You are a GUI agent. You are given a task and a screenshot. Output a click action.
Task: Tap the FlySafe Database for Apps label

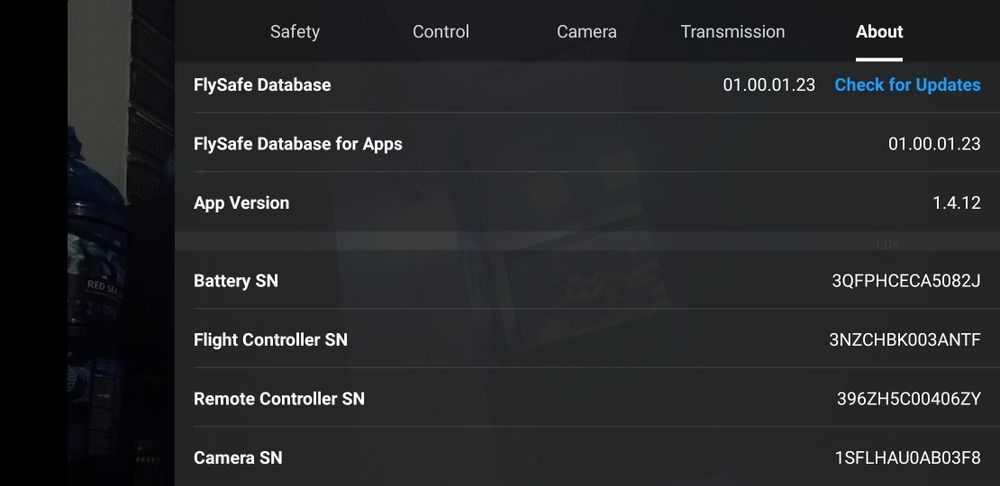pos(298,144)
